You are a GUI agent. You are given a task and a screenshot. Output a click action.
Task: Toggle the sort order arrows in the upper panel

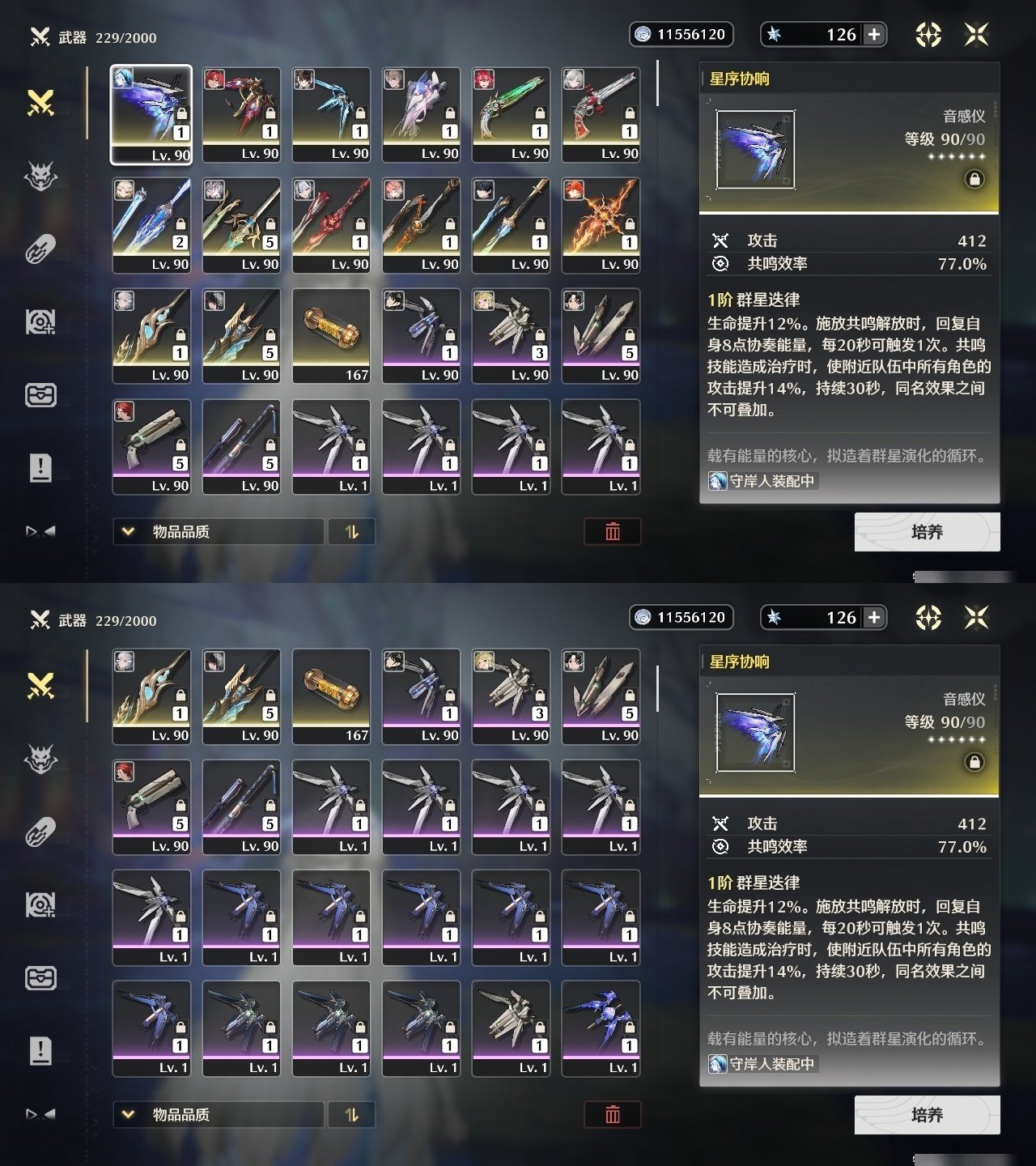coord(351,532)
